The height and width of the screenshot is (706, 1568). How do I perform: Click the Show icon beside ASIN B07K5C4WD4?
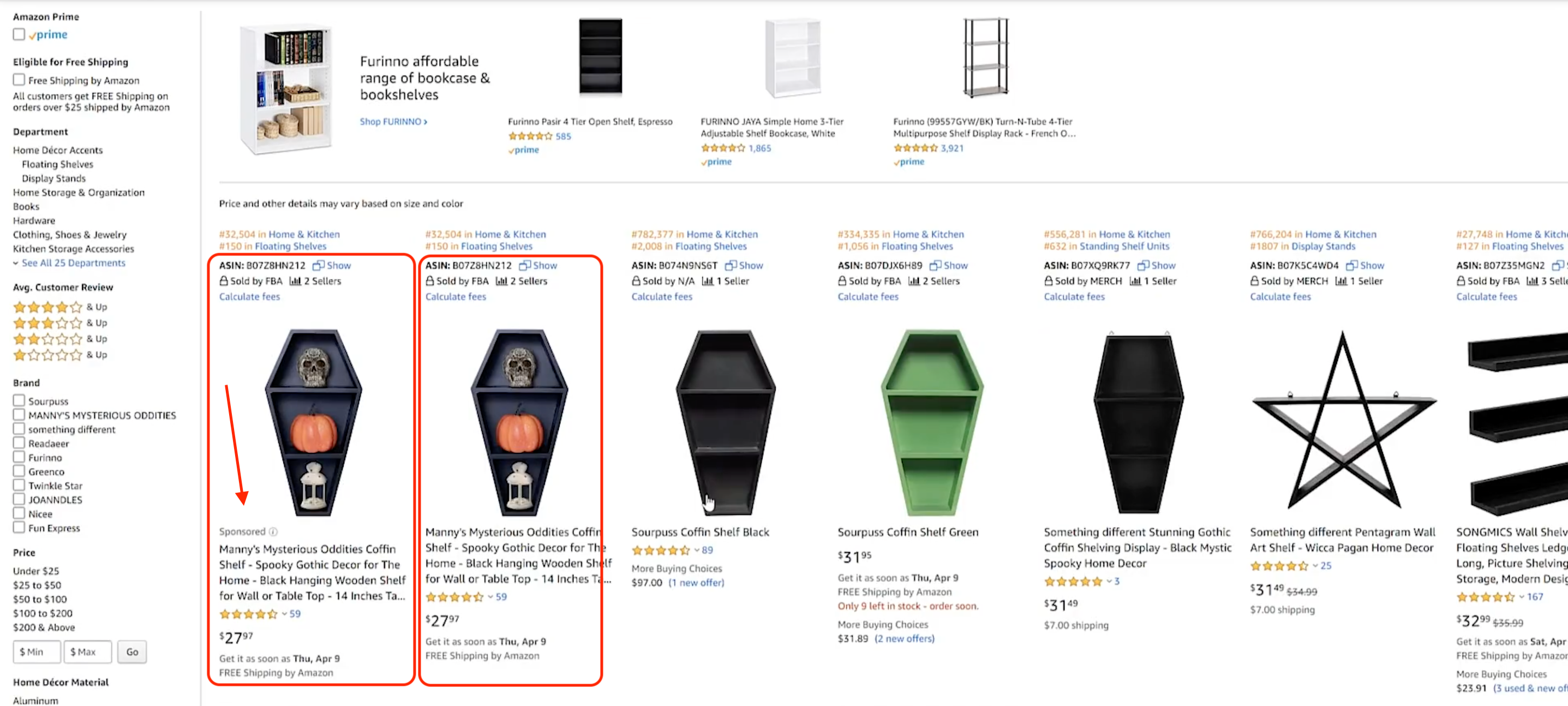pyautogui.click(x=1351, y=265)
